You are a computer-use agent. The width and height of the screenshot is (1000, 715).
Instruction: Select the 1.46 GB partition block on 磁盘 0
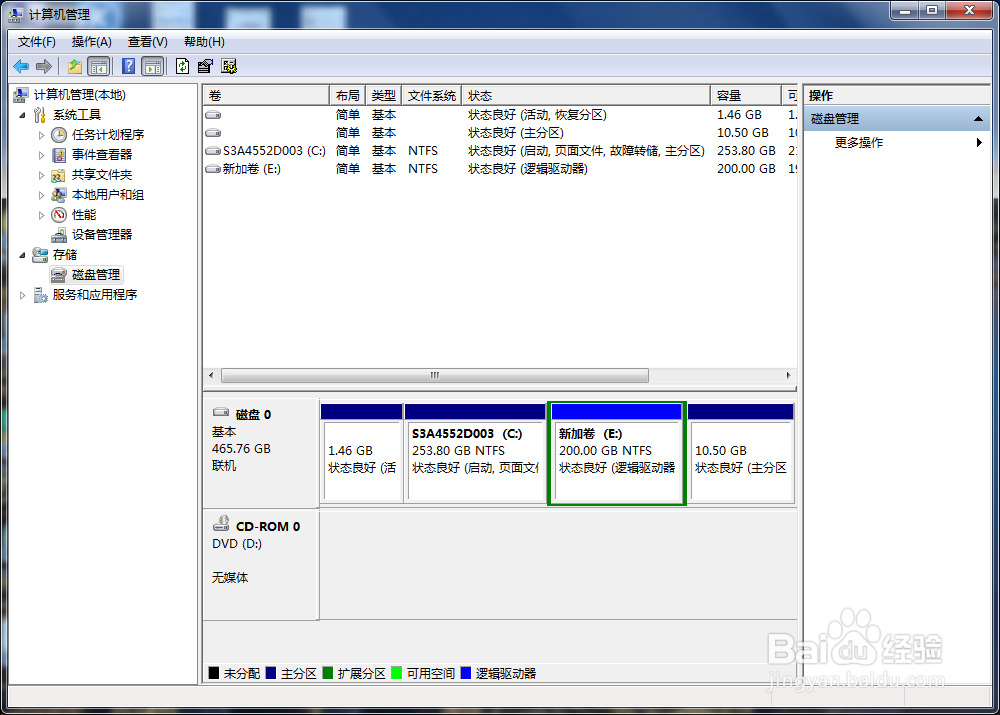(362, 453)
